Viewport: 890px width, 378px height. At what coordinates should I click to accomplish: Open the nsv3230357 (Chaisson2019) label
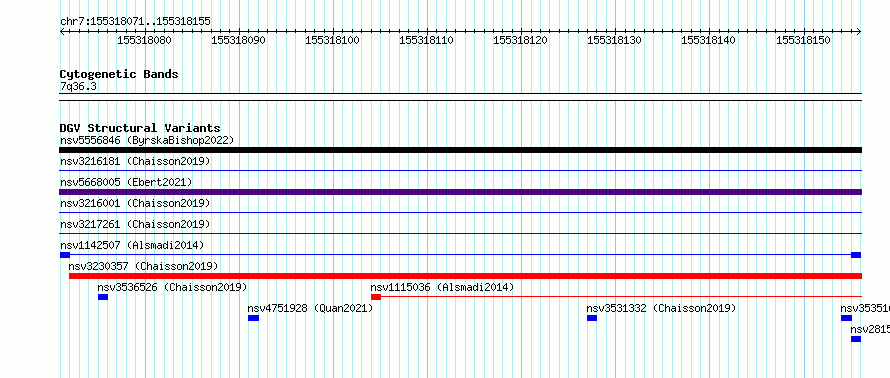point(143,266)
